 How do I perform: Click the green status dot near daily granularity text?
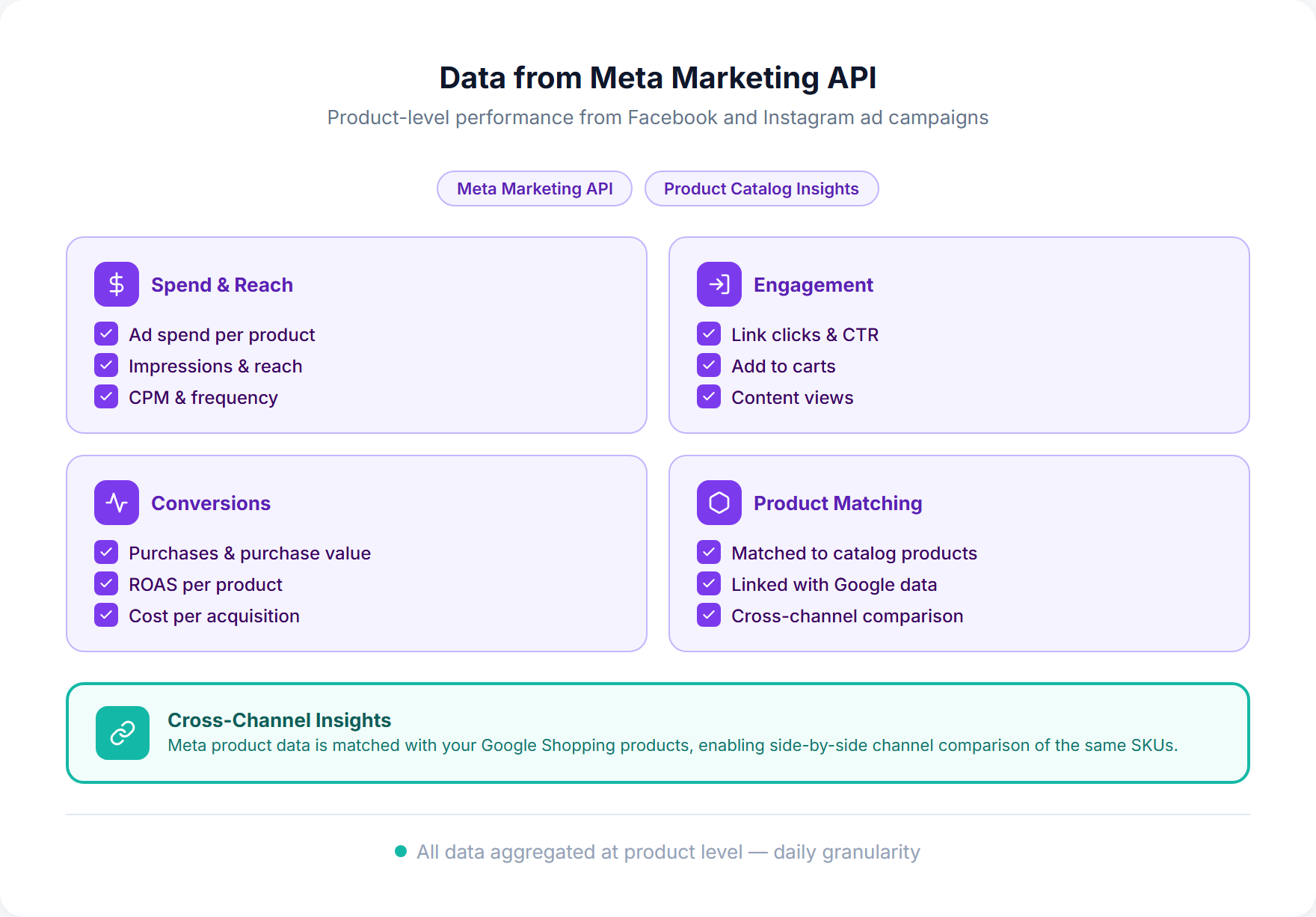pyautogui.click(x=401, y=851)
